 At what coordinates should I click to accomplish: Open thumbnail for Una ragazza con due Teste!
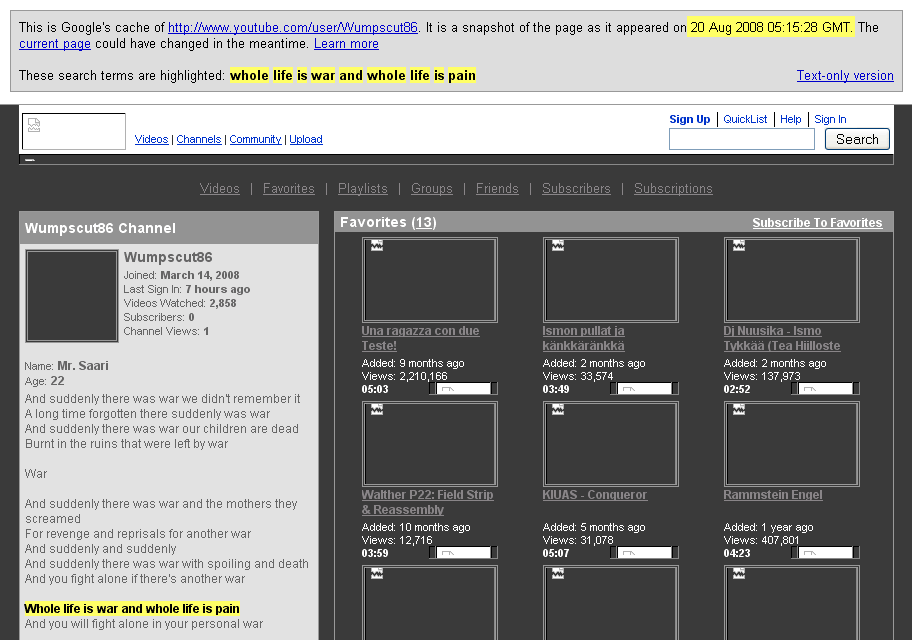click(429, 280)
